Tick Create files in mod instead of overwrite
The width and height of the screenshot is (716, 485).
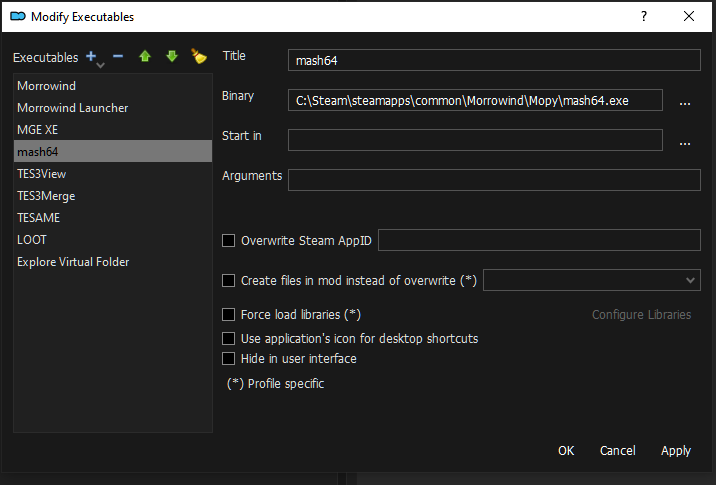[229, 281]
